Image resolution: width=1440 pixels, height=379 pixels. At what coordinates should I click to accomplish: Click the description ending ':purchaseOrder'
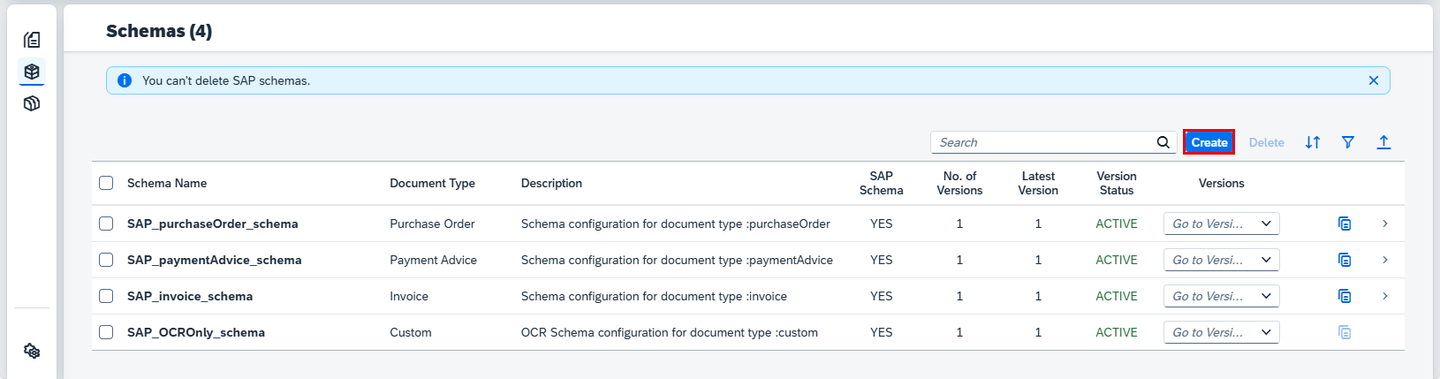[675, 224]
